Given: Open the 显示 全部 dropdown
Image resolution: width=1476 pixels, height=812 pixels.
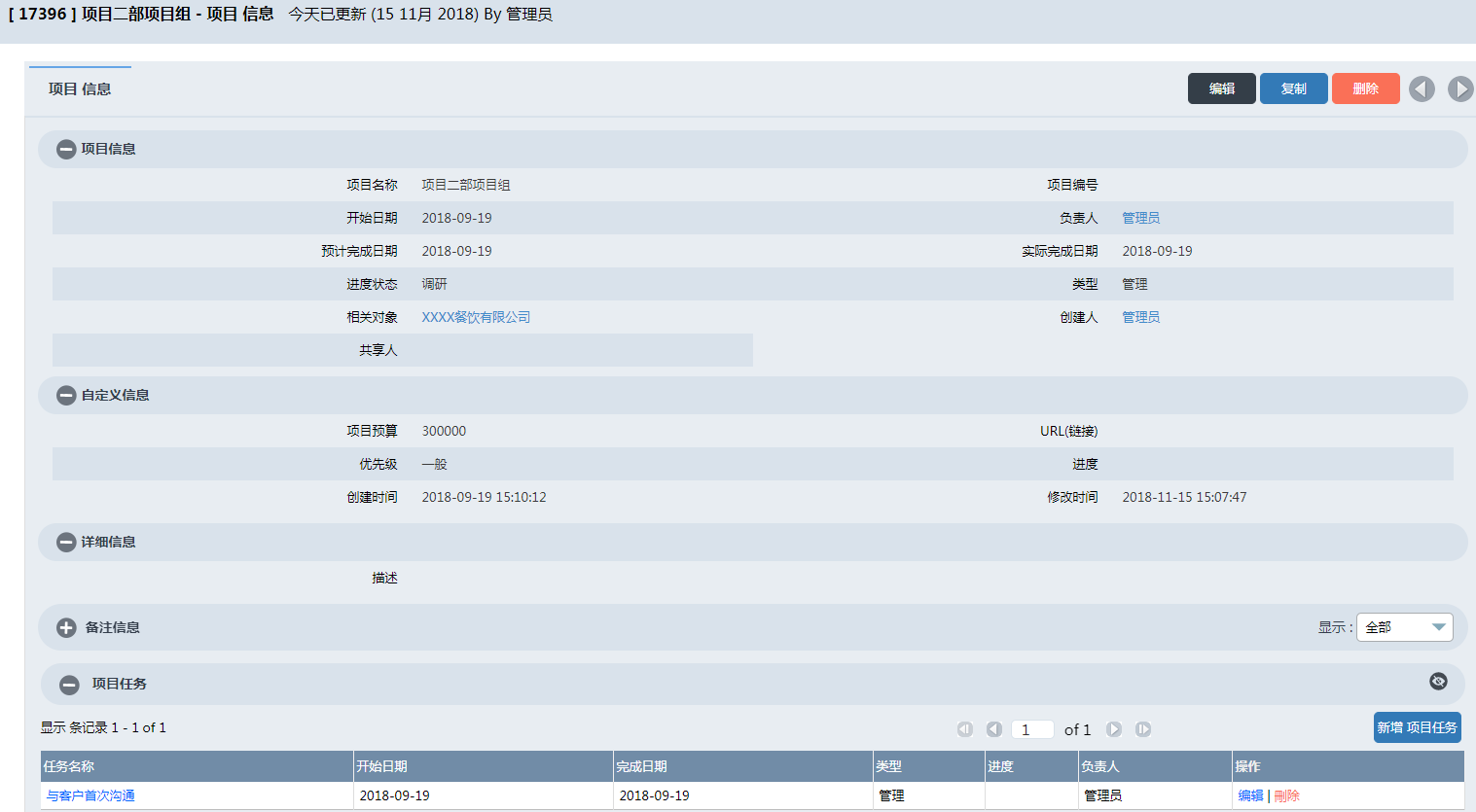Looking at the screenshot, I should tap(1404, 627).
